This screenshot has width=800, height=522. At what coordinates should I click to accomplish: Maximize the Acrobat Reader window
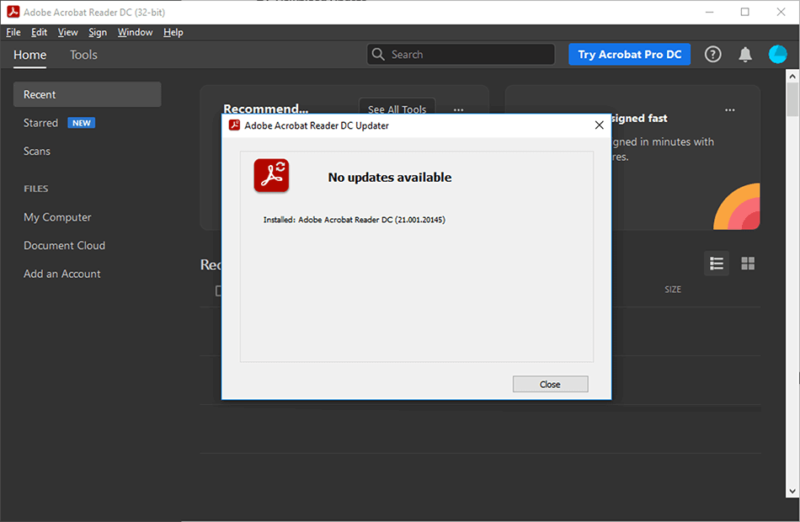(x=745, y=12)
